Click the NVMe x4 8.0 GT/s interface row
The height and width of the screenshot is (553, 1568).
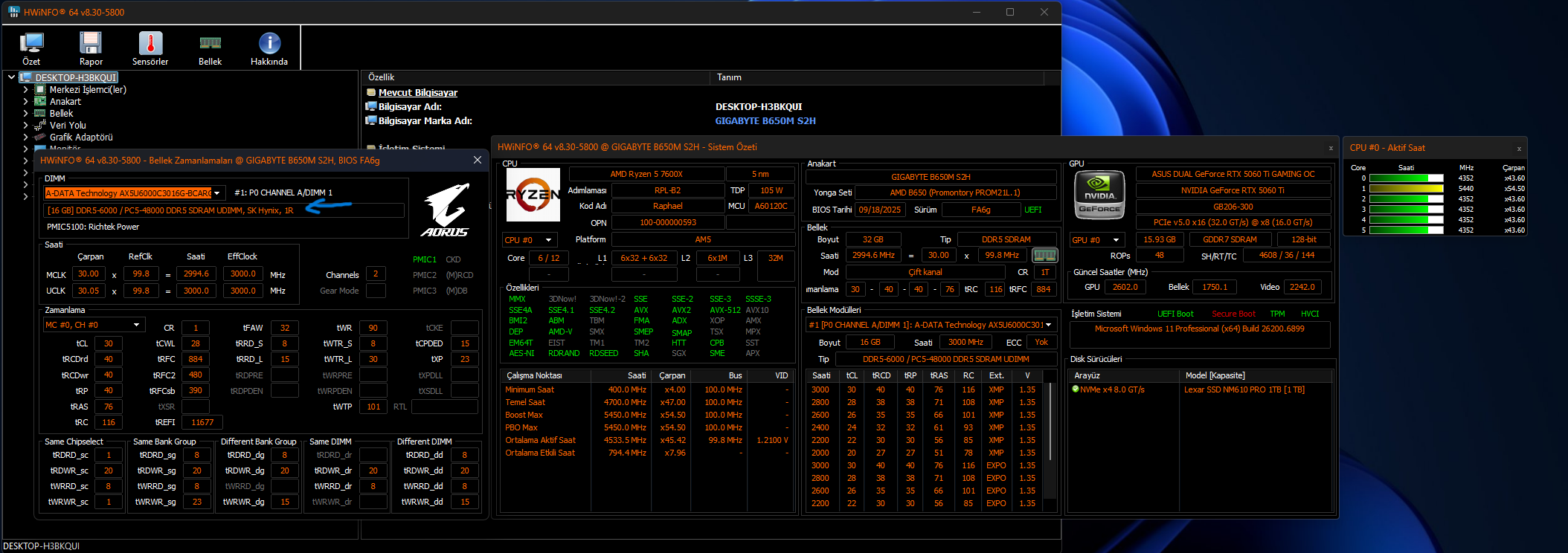pos(1112,389)
